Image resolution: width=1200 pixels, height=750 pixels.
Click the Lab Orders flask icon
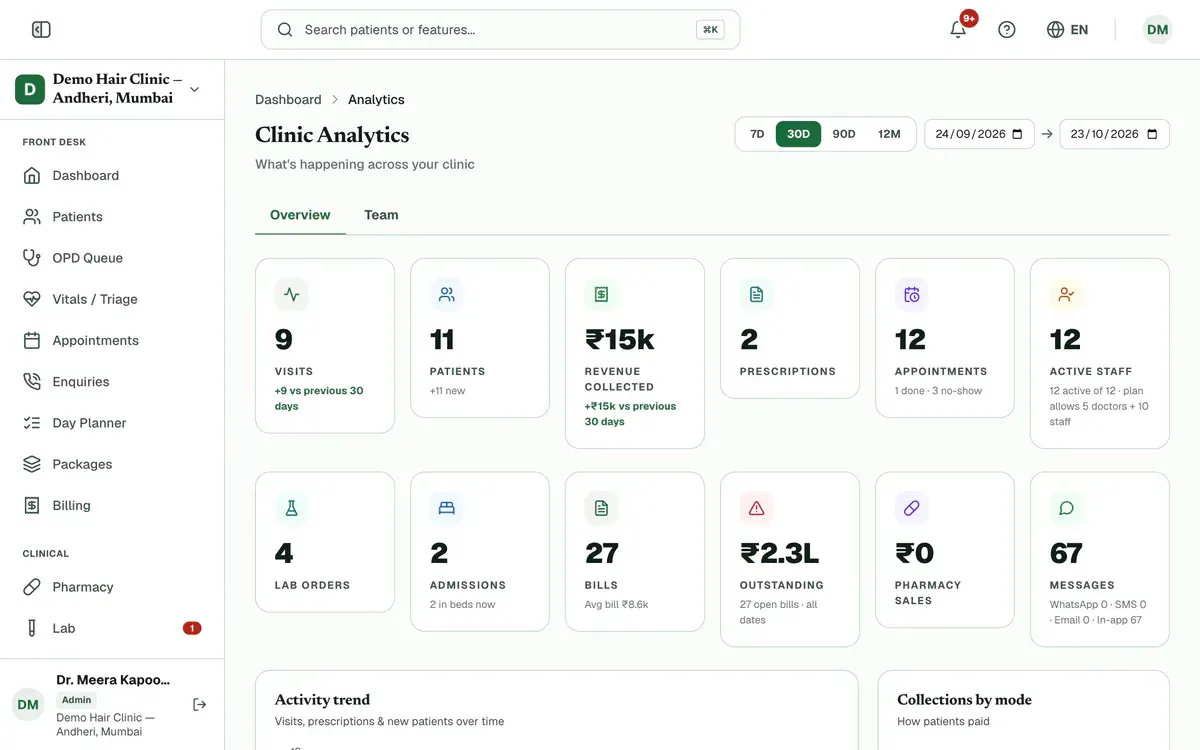291,508
